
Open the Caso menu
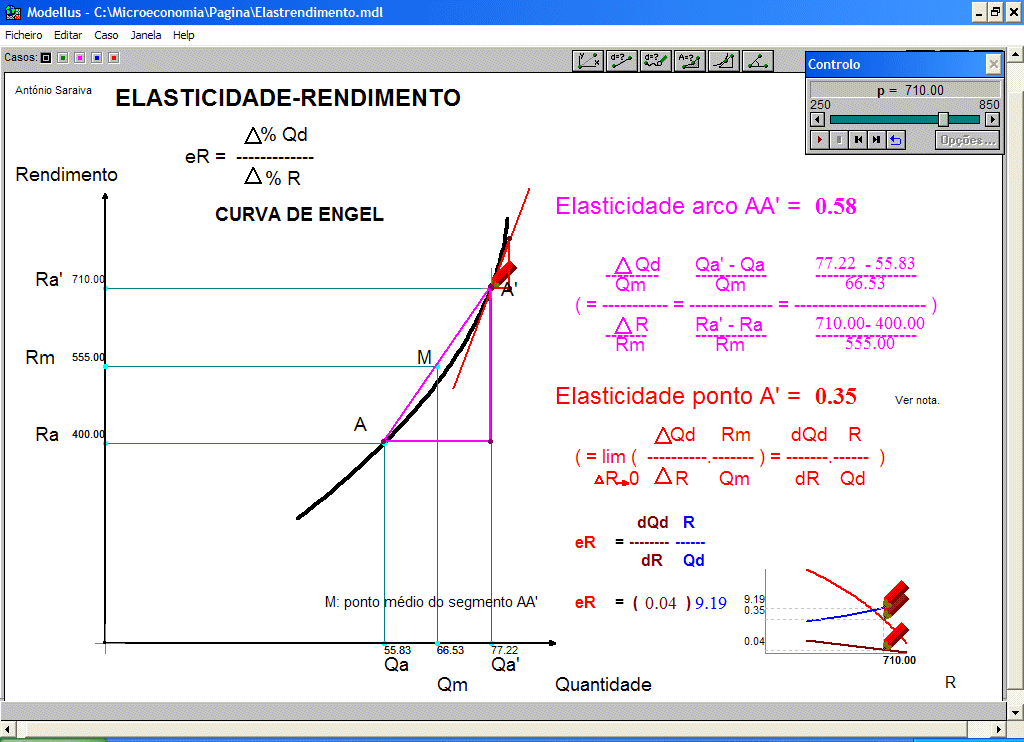pyautogui.click(x=106, y=35)
